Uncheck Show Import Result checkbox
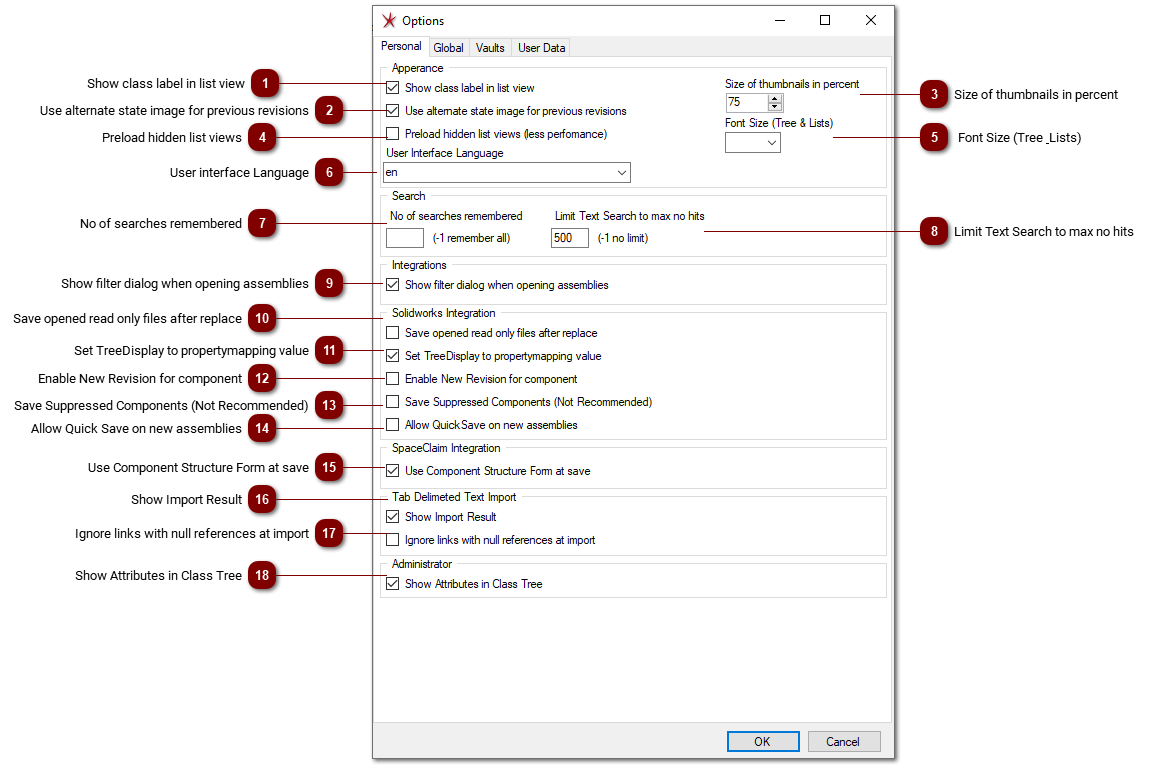 [393, 517]
